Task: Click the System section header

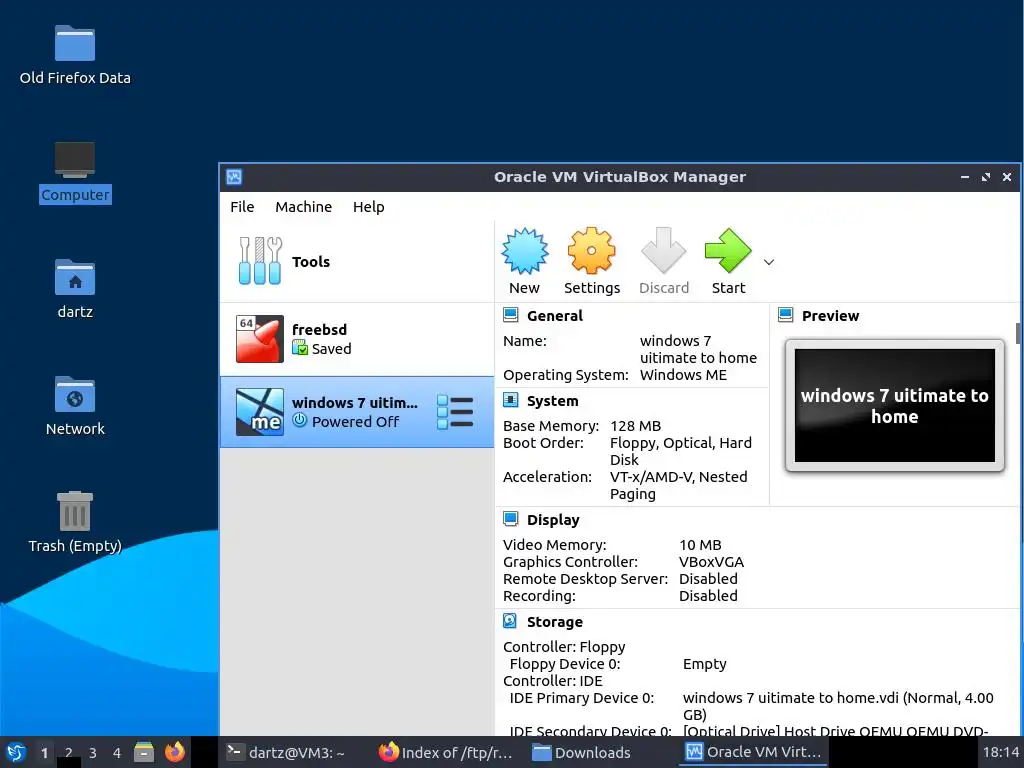Action: tap(552, 401)
